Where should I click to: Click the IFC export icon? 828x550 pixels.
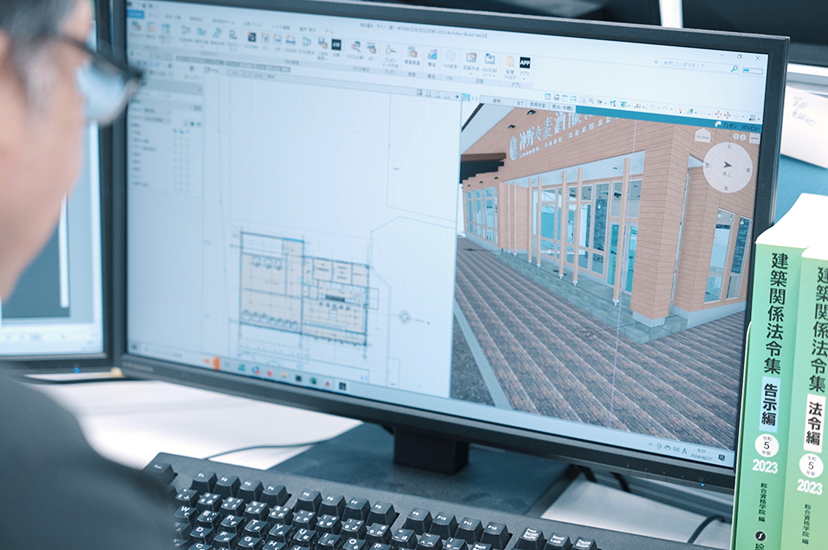[x=265, y=37]
